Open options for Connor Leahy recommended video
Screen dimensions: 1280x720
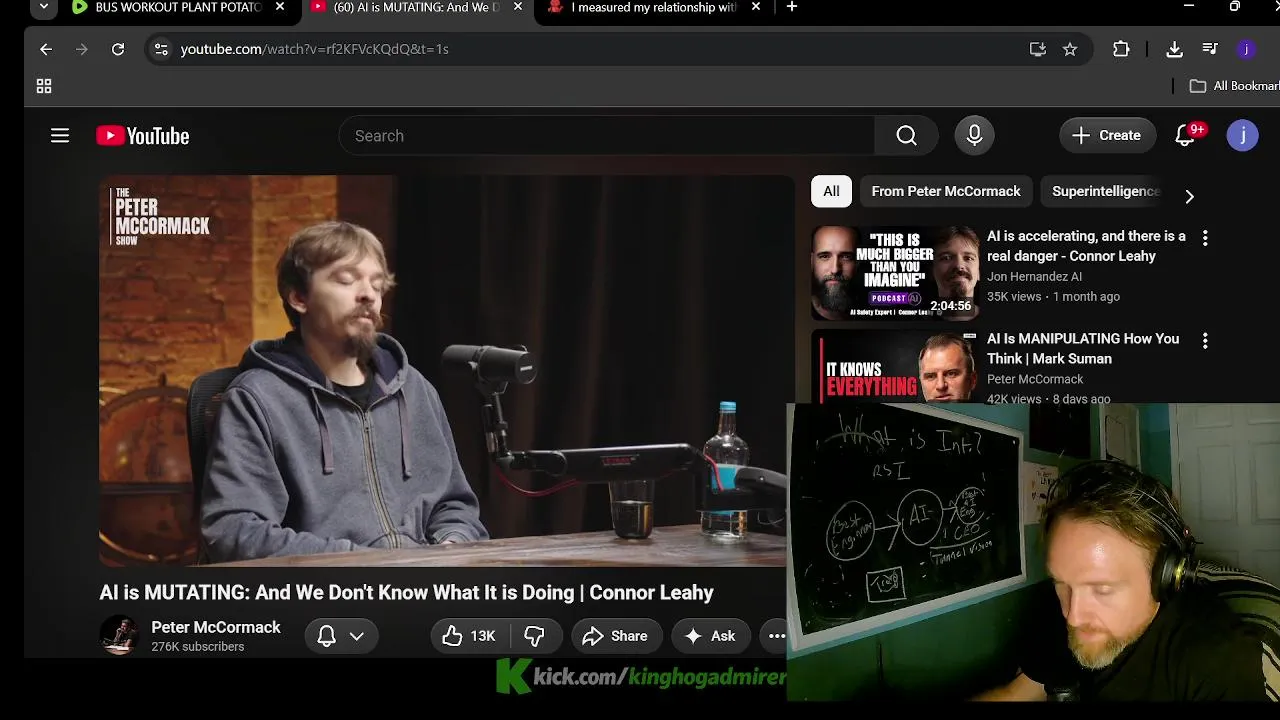coord(1205,238)
